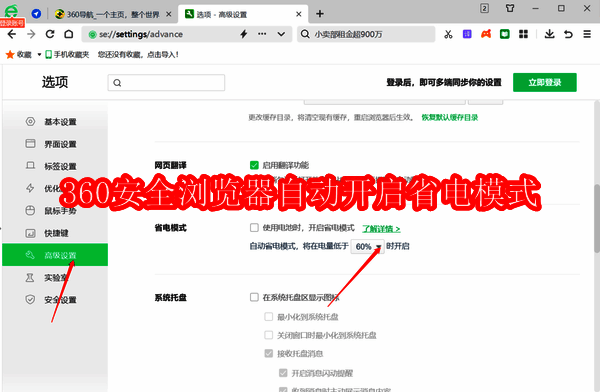
Task: Open 了解详情 link for power saving
Action: pyautogui.click(x=381, y=229)
